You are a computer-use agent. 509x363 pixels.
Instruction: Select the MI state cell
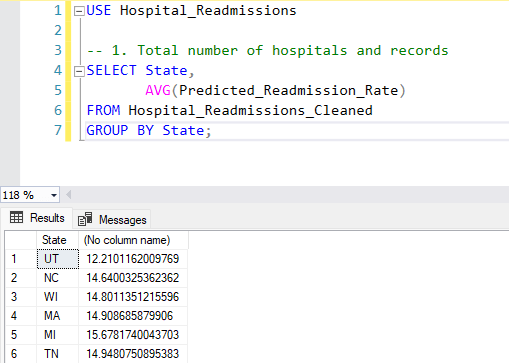[58, 335]
